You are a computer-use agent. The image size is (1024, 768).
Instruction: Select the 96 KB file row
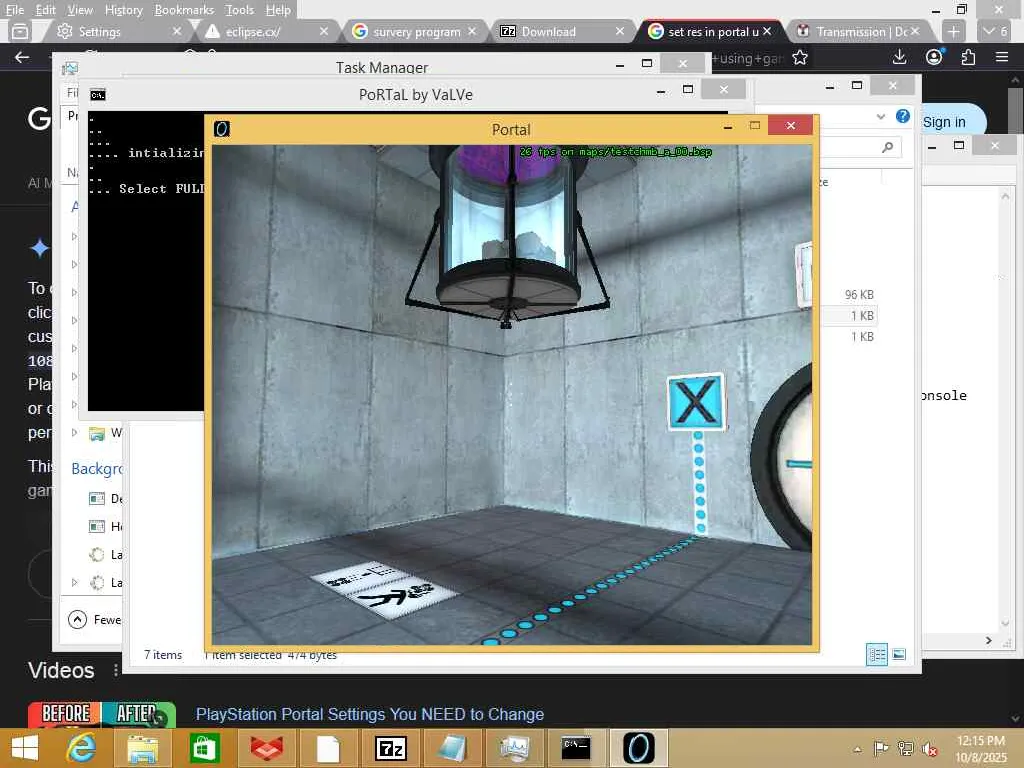(859, 295)
